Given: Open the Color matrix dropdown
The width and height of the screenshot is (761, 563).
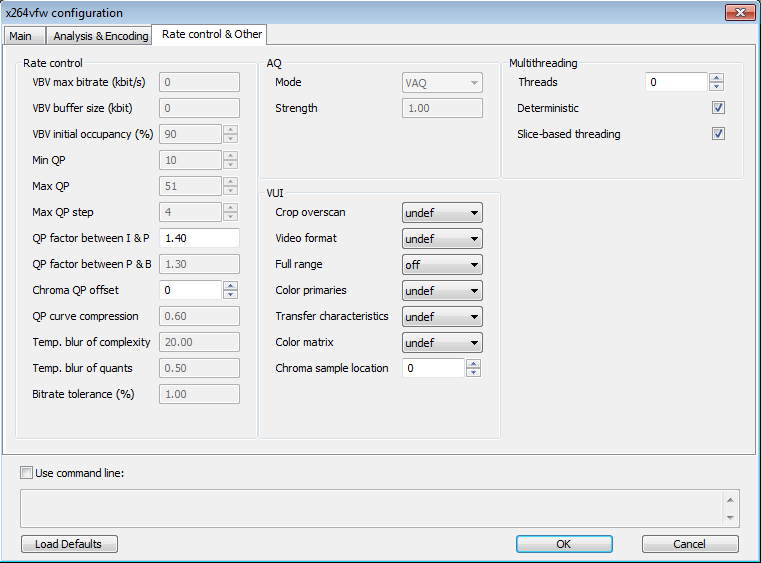Looking at the screenshot, I should [x=442, y=343].
